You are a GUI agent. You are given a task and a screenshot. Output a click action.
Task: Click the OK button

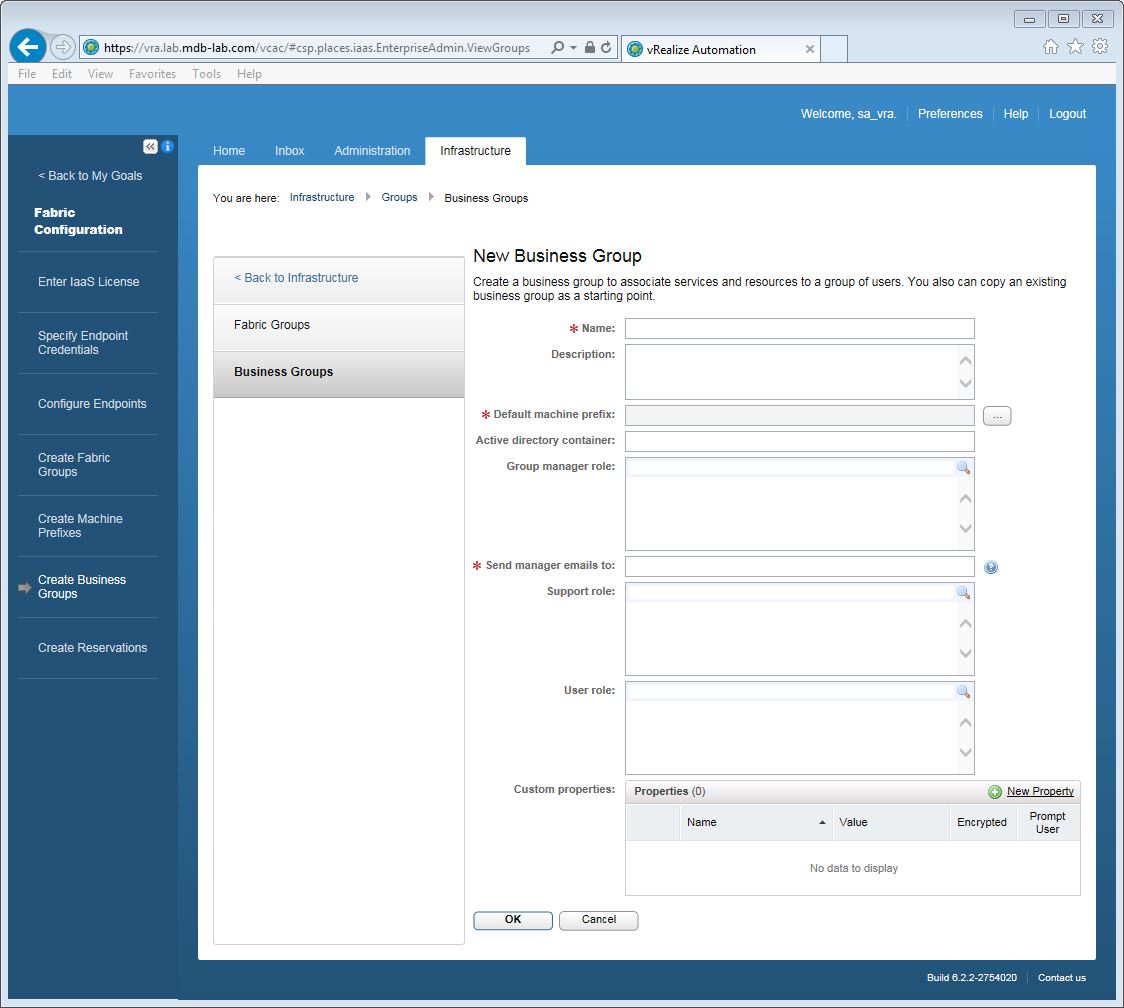click(512, 920)
